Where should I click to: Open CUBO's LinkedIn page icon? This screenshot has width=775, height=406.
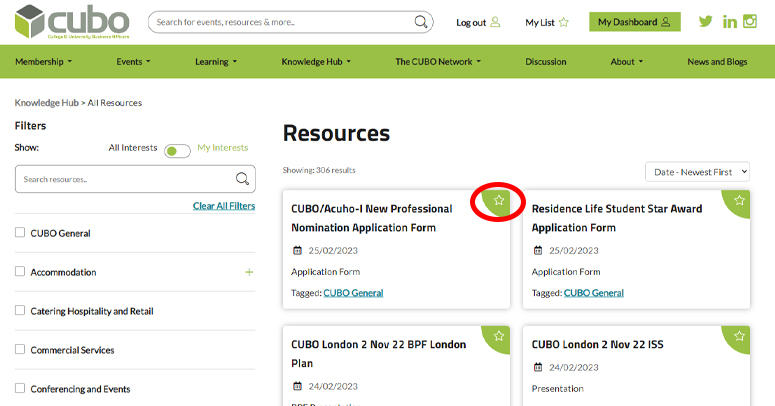pos(730,22)
